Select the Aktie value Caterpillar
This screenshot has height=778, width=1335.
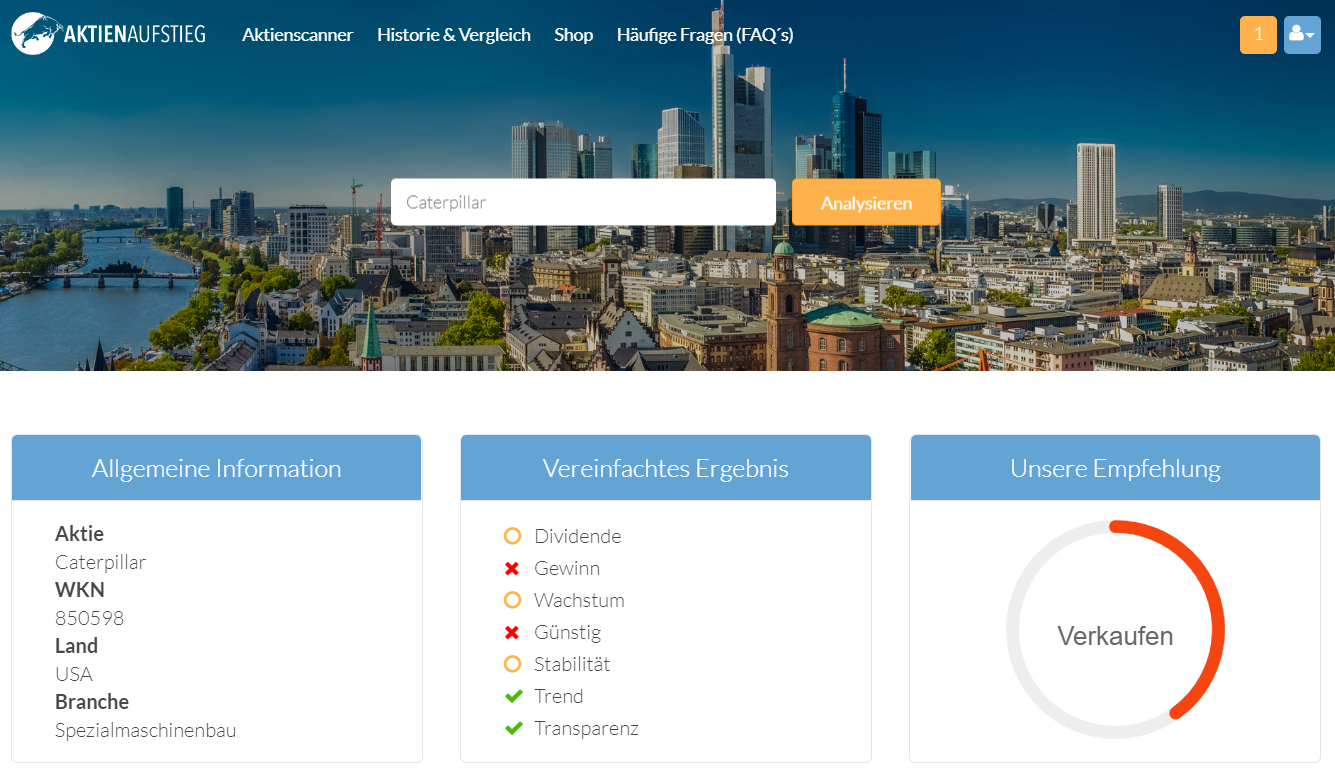coord(100,562)
